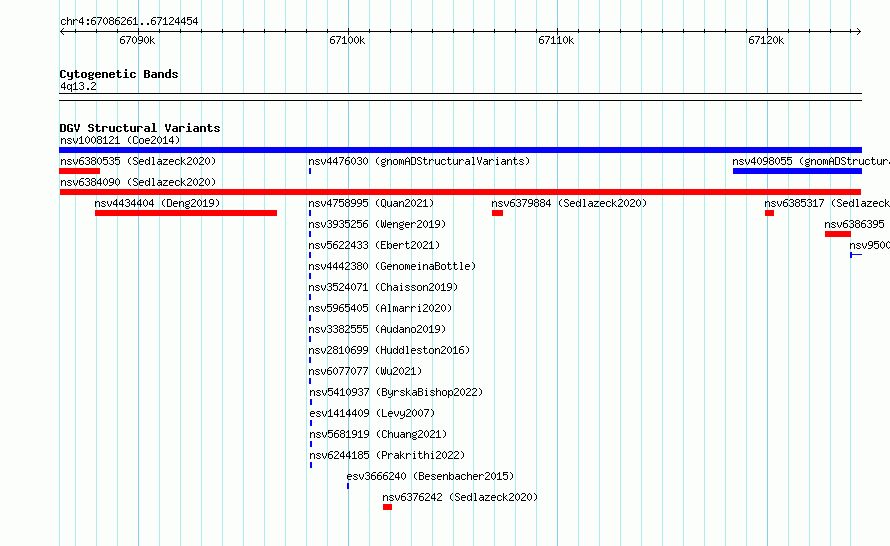Open nsv5410937 (ByrskaBishop2022) variant
Image resolution: width=890 pixels, height=546 pixels.
(x=396, y=392)
